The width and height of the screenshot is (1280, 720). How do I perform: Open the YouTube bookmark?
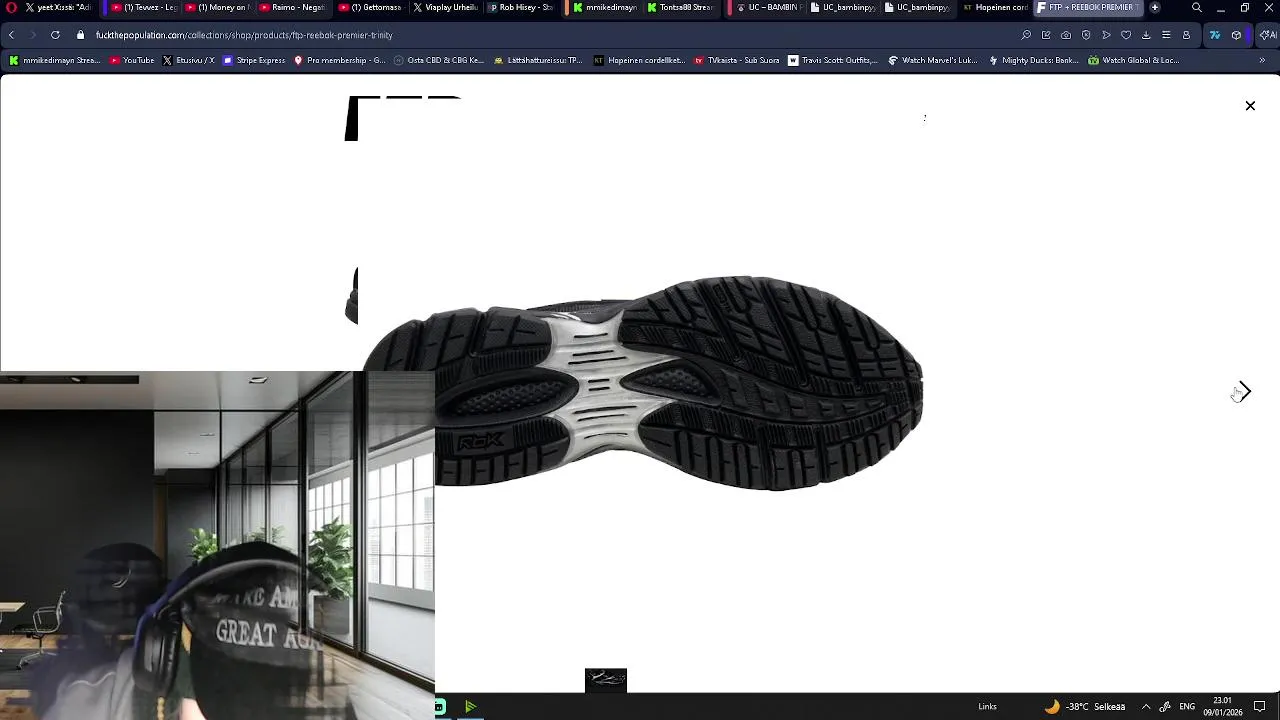coord(131,60)
